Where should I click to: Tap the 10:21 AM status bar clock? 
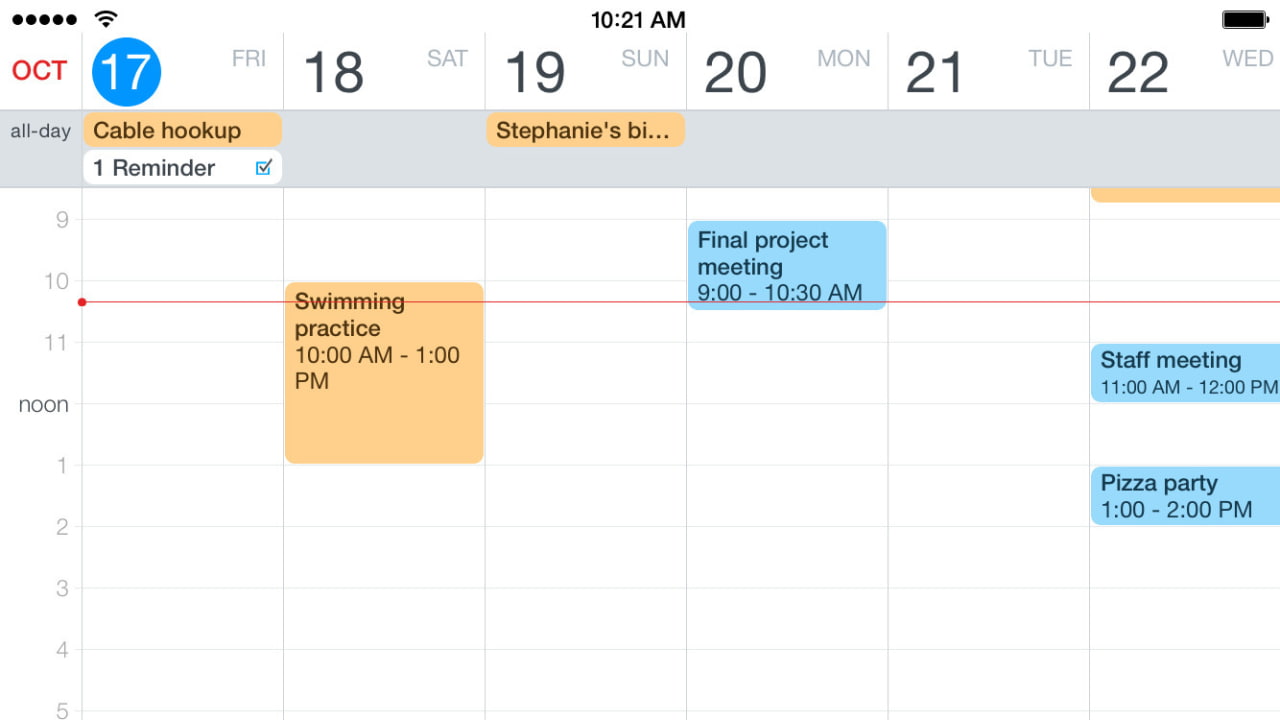pyautogui.click(x=638, y=20)
